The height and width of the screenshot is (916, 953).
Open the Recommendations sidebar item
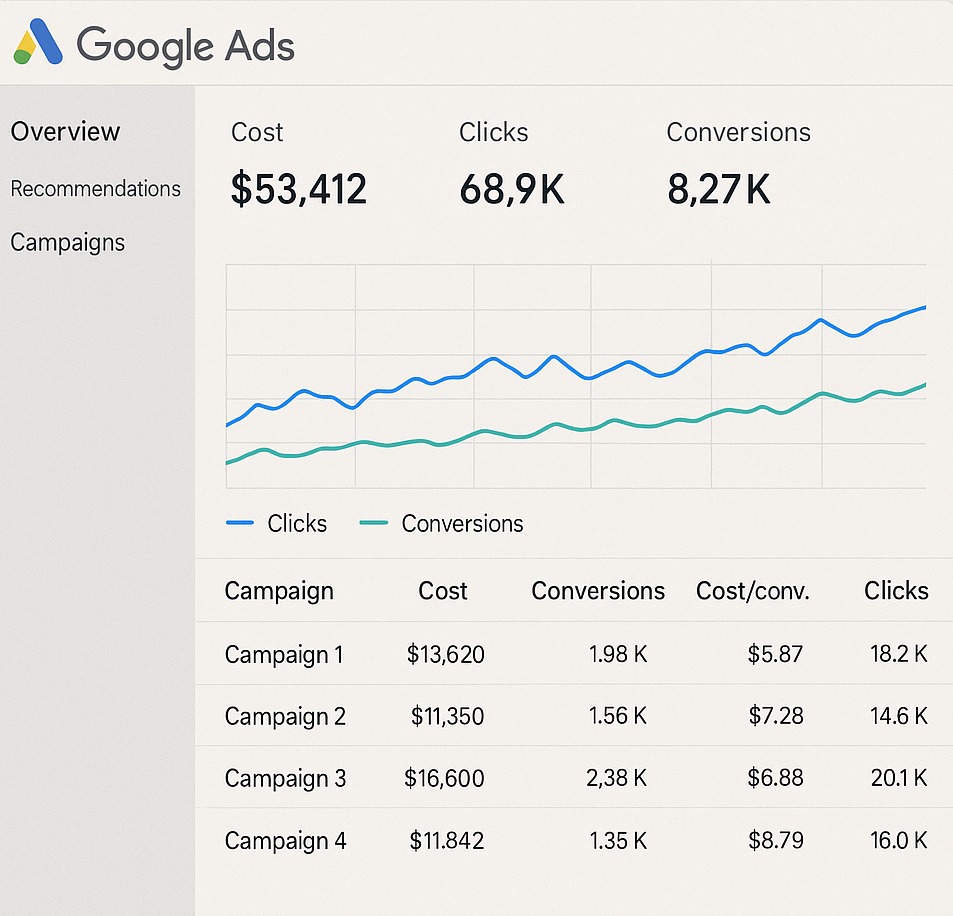(x=95, y=189)
